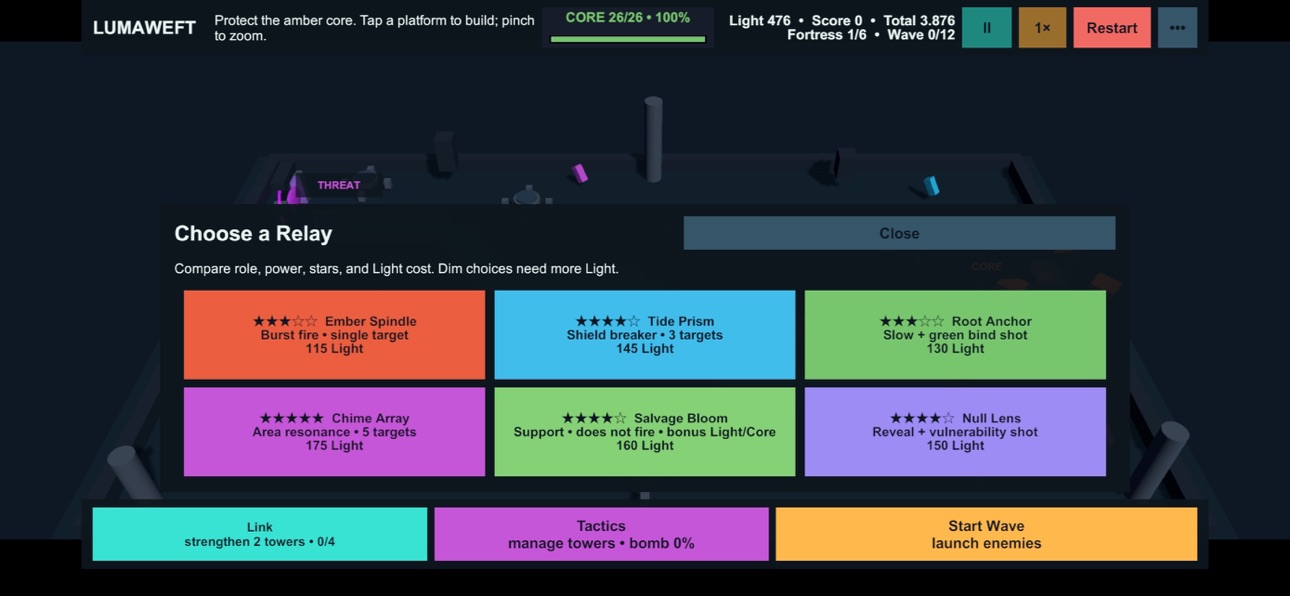Image resolution: width=1290 pixels, height=596 pixels.
Task: Click the cyan block on the map
Action: click(931, 185)
